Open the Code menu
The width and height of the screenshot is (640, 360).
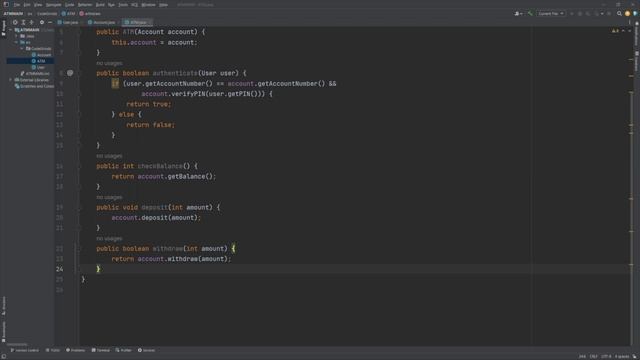pyautogui.click(x=70, y=5)
